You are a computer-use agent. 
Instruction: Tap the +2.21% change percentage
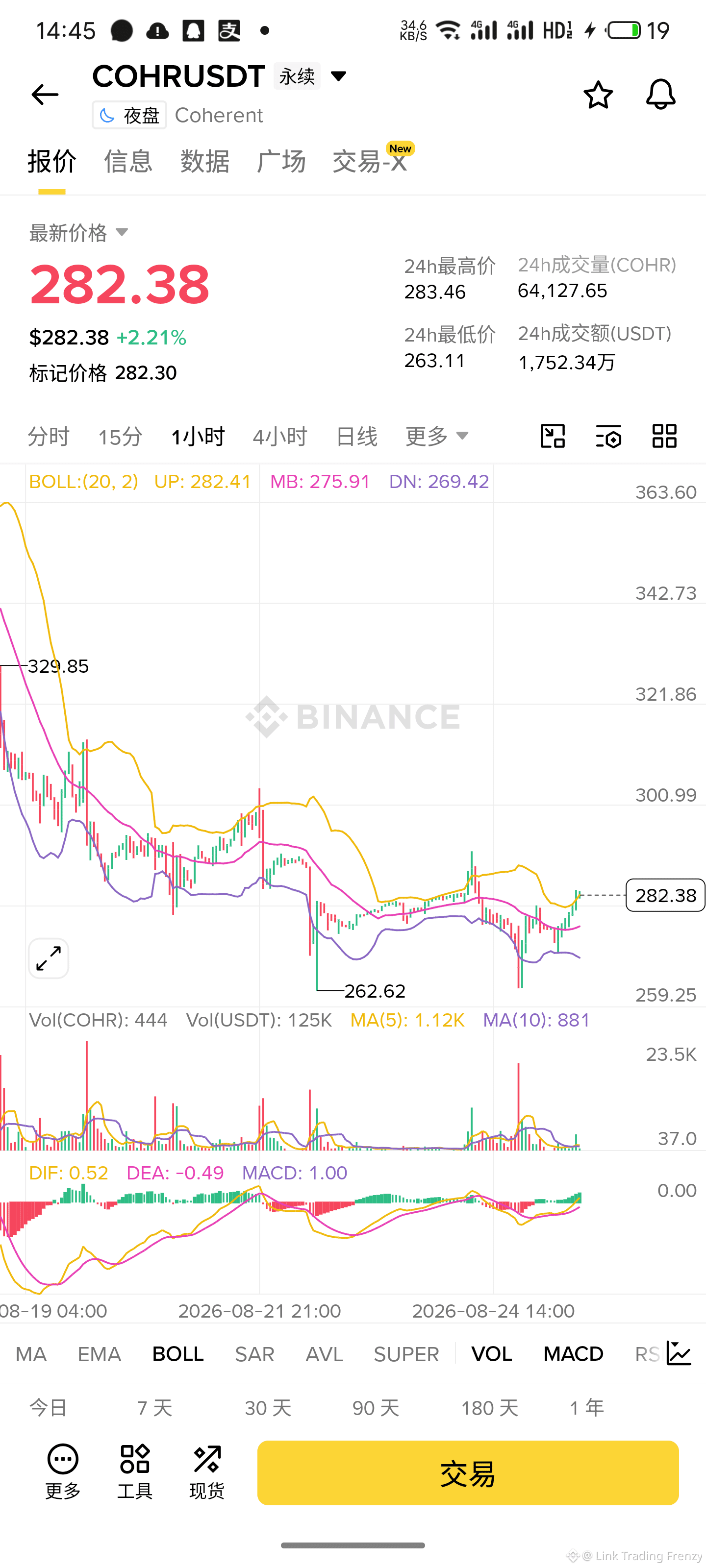click(x=151, y=337)
